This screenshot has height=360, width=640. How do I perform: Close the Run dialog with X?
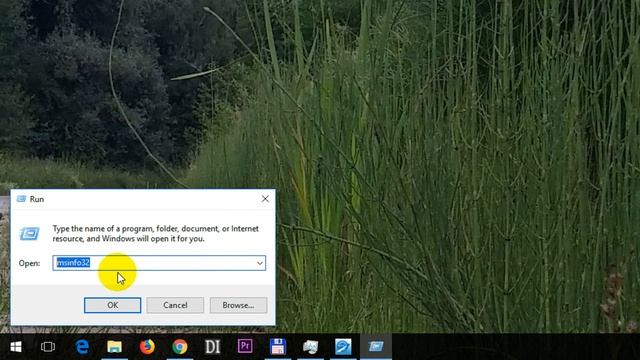click(265, 199)
